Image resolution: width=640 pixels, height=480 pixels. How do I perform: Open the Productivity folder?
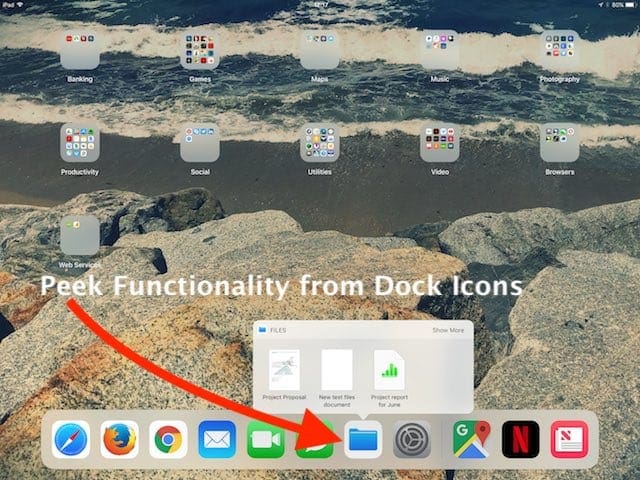[x=80, y=143]
